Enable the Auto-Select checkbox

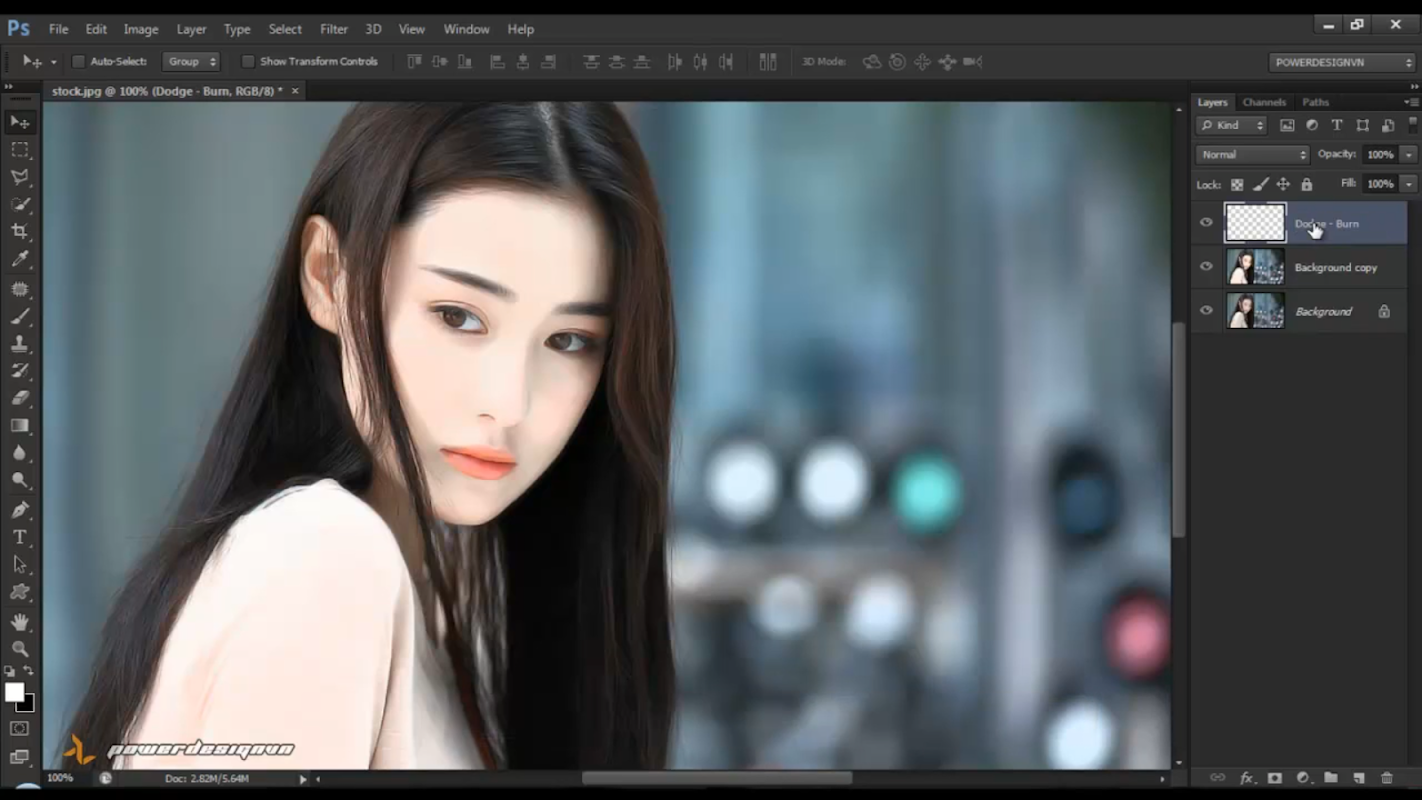click(x=78, y=62)
